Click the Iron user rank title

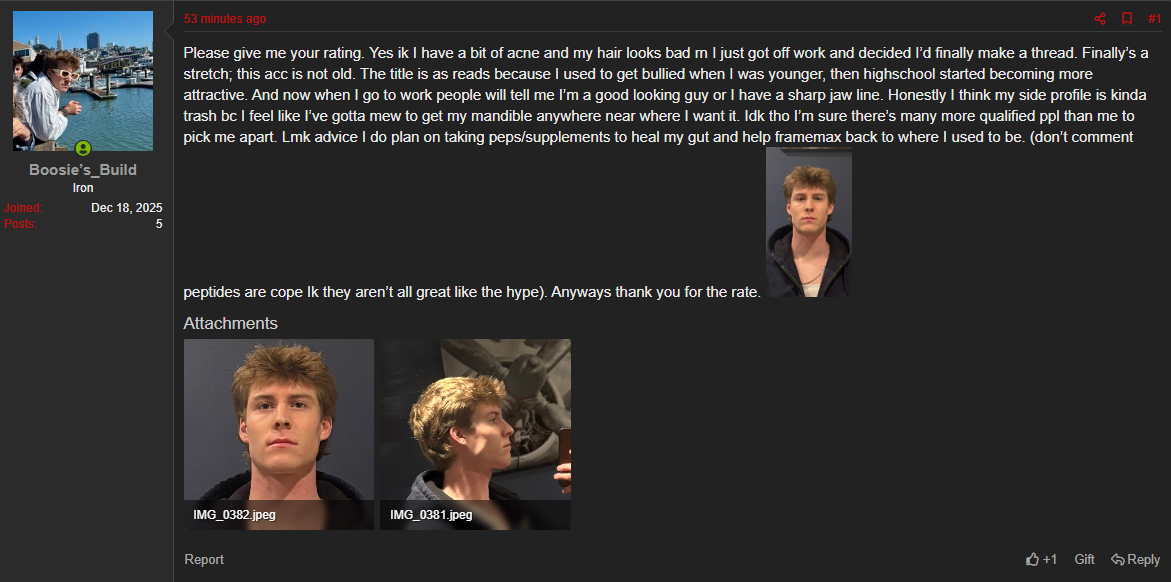point(83,188)
